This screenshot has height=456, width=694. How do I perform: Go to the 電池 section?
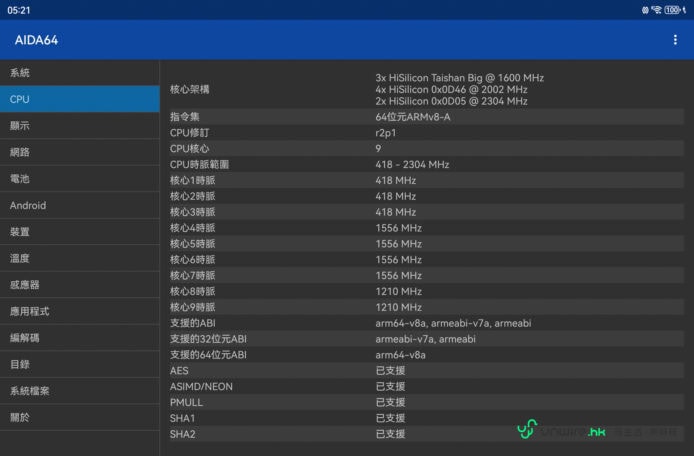point(80,179)
